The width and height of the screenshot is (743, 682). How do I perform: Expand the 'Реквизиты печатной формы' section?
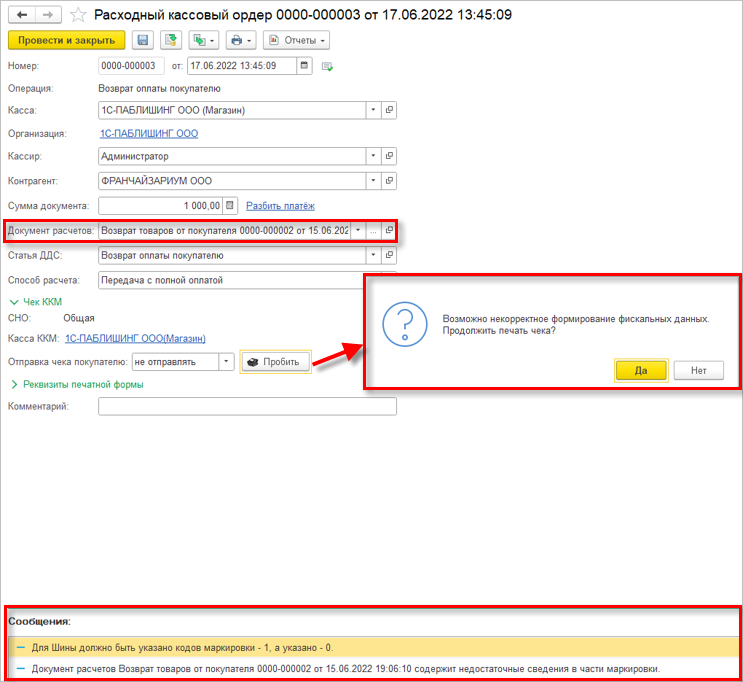click(77, 384)
